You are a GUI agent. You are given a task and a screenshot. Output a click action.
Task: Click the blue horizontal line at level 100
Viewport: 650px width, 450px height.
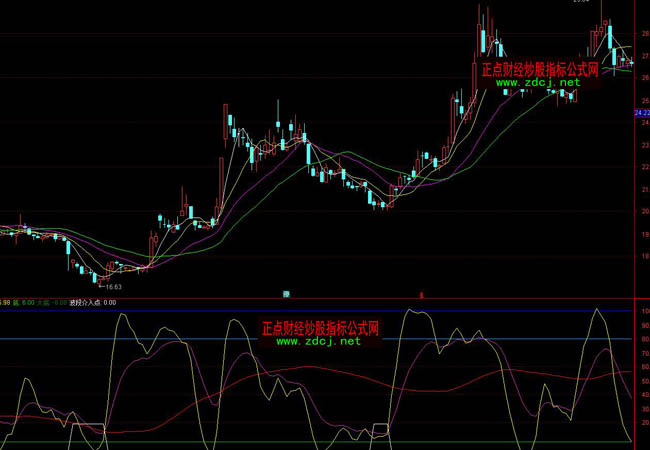[300, 311]
